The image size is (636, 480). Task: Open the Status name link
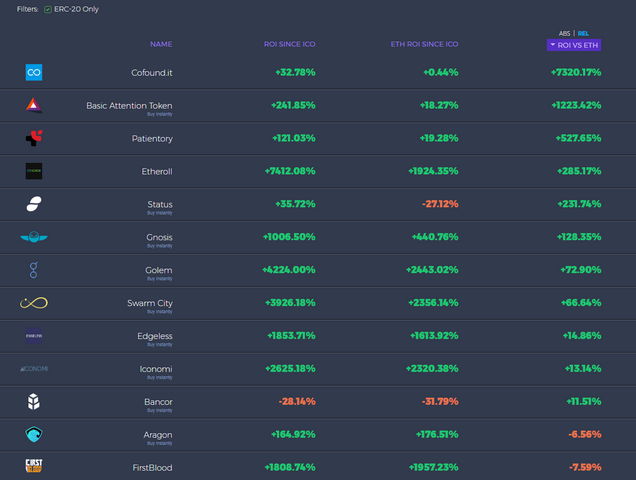pos(160,204)
